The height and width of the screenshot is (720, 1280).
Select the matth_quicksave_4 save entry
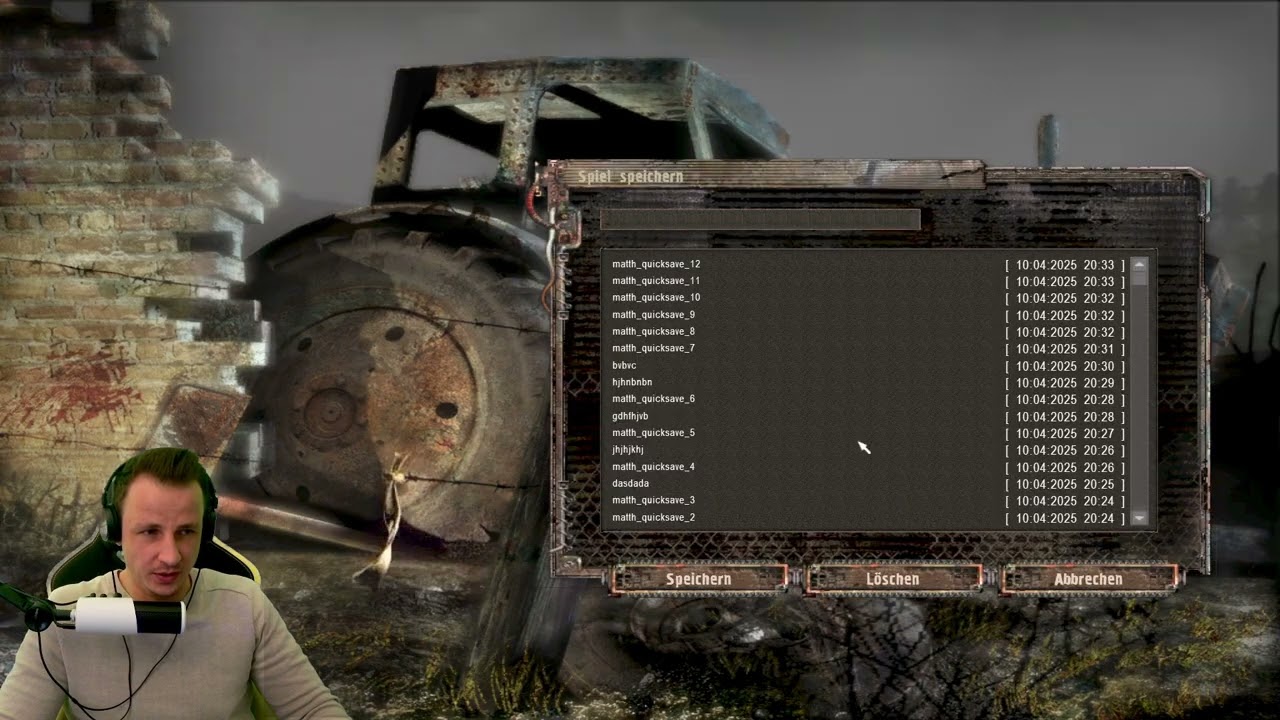pos(867,467)
